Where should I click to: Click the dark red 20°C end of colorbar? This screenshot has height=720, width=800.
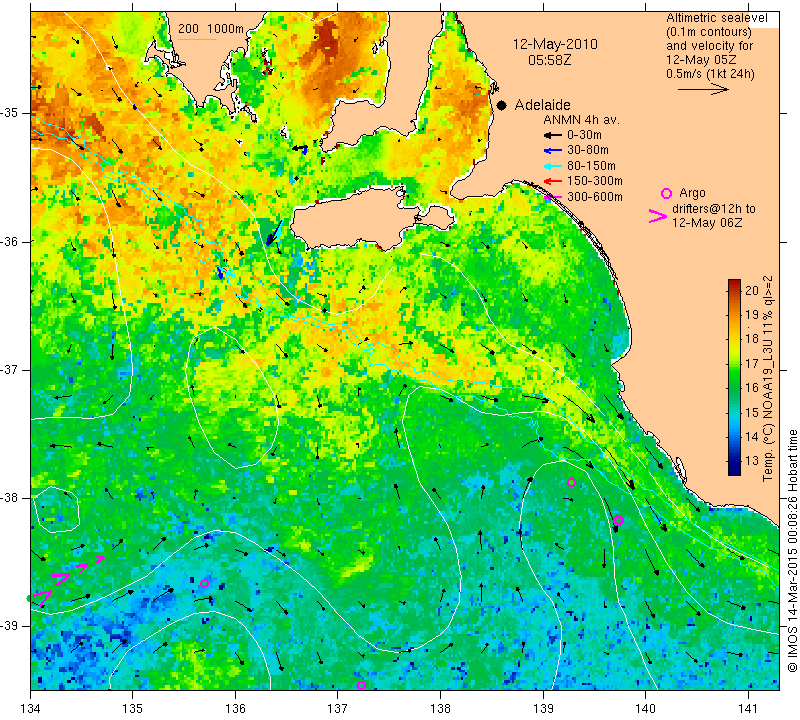click(734, 283)
